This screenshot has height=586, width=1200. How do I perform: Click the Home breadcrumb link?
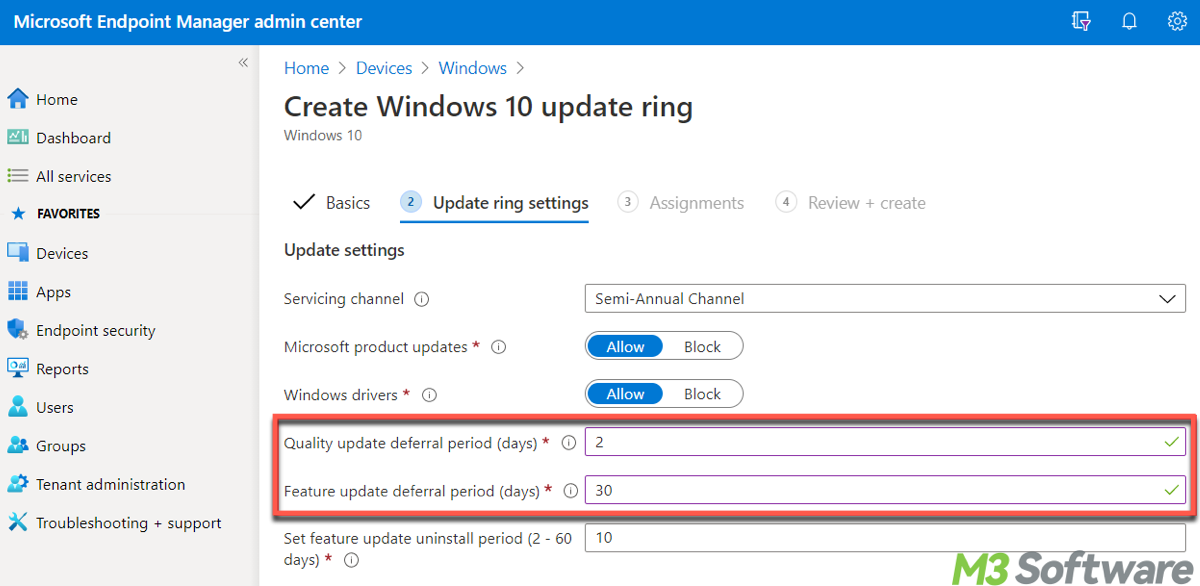[x=306, y=68]
